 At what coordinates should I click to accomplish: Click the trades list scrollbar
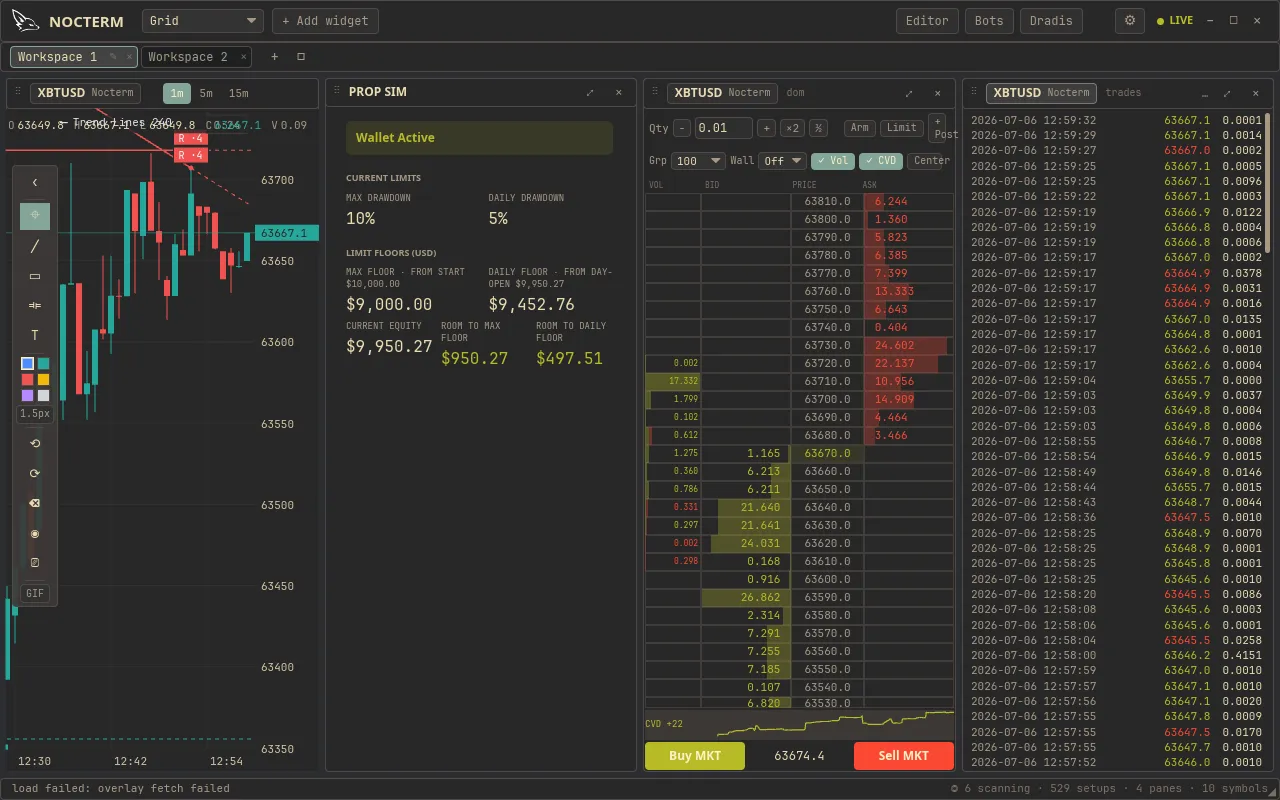1268,183
